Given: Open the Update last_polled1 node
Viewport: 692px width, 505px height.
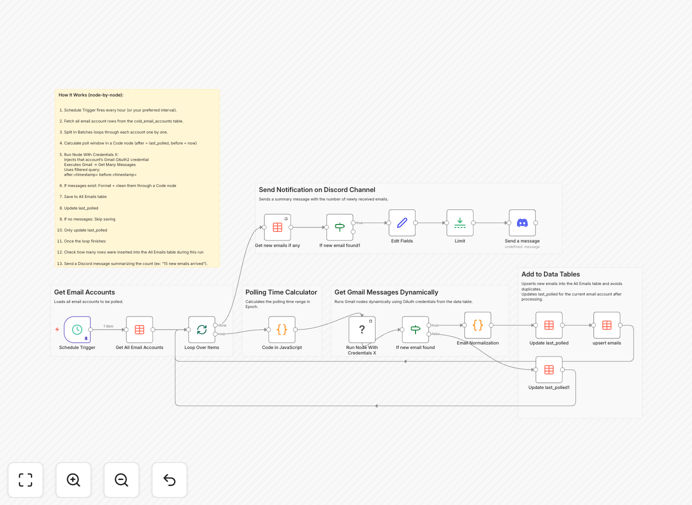Looking at the screenshot, I should coord(549,370).
